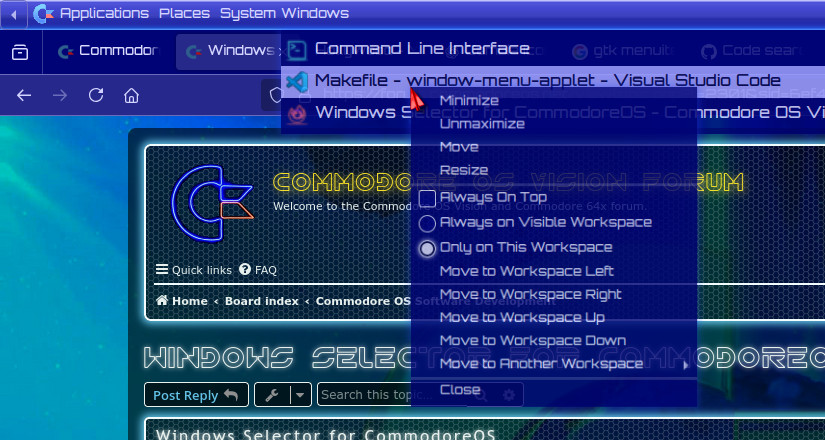Open Firefox tab overview (list all tabs) icon
The width and height of the screenshot is (825, 440).
tap(20, 52)
